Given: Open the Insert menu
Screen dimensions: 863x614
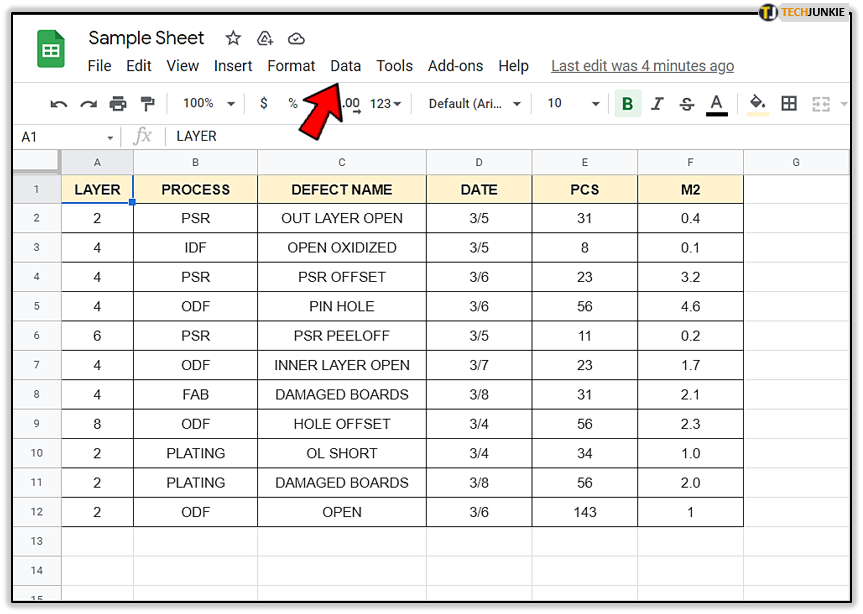Looking at the screenshot, I should 233,66.
